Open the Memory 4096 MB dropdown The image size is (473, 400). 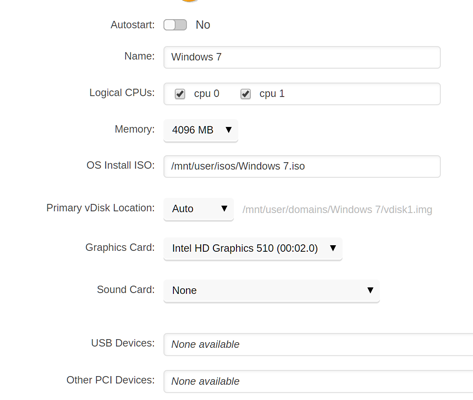pos(201,130)
